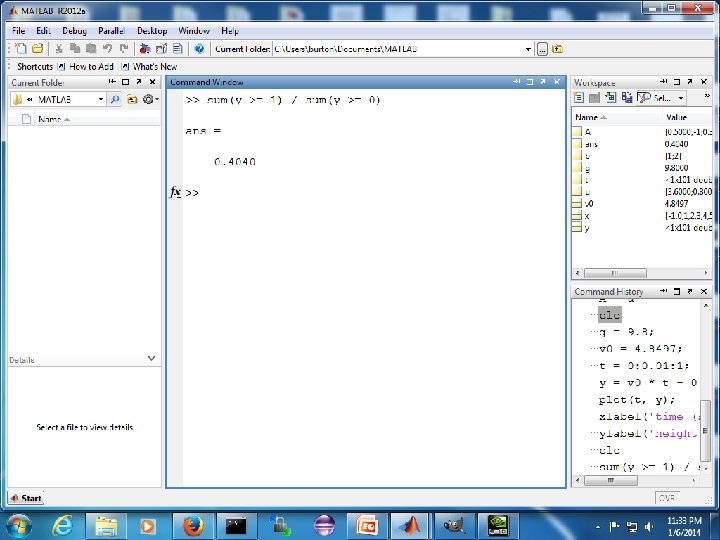Open the Help menu
The height and width of the screenshot is (540, 720).
click(230, 31)
